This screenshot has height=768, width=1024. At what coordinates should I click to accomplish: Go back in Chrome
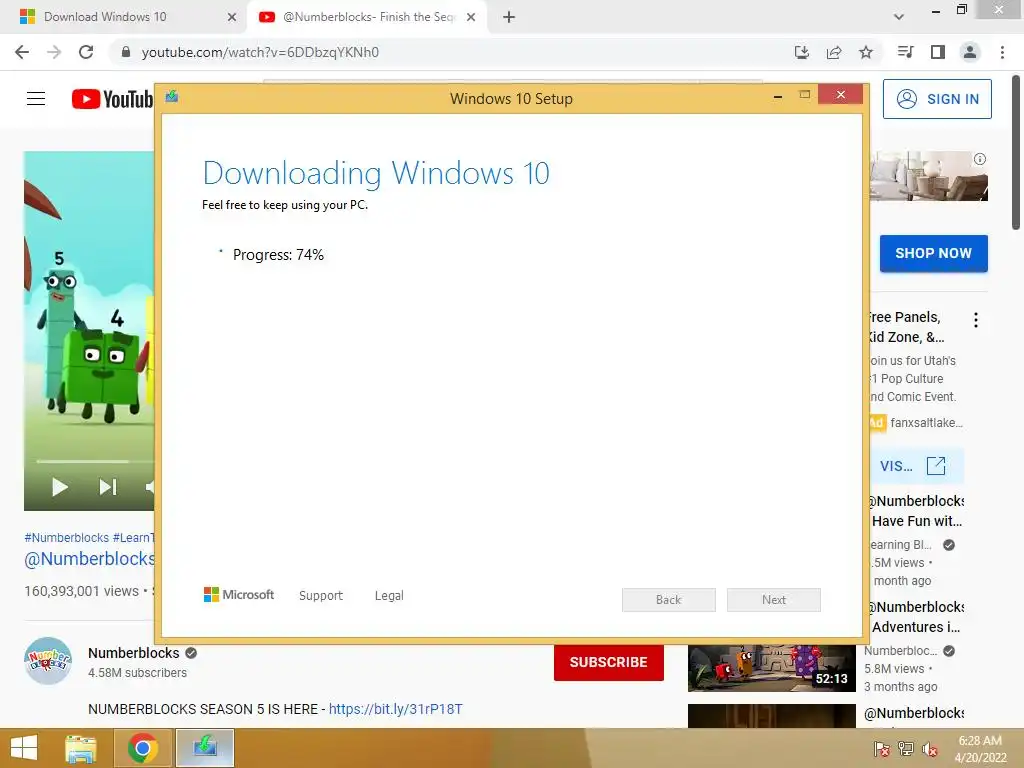pos(22,52)
